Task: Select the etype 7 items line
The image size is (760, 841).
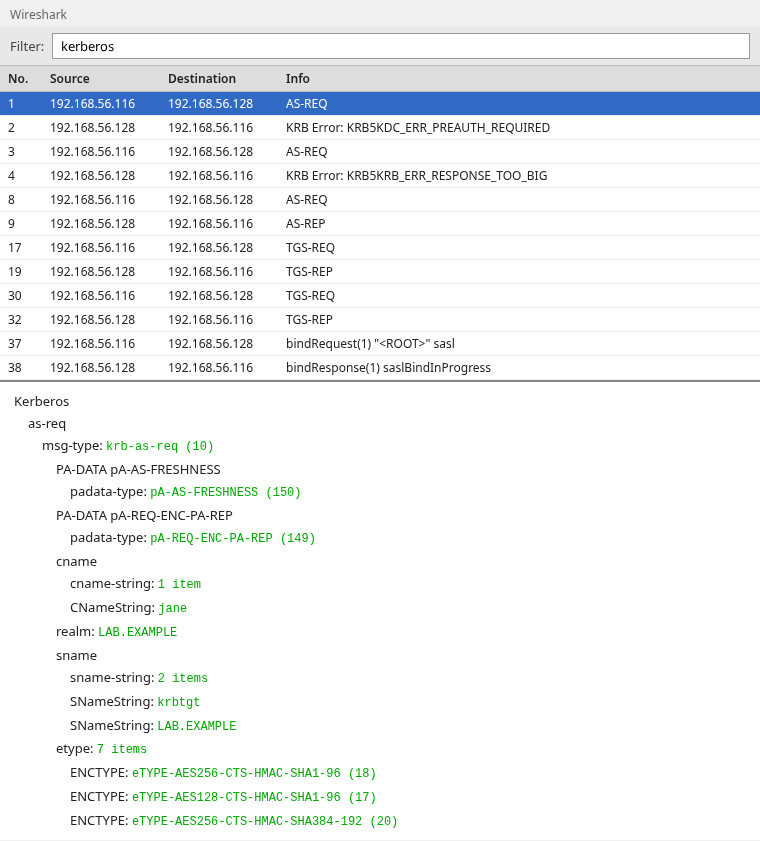Action: pos(101,749)
